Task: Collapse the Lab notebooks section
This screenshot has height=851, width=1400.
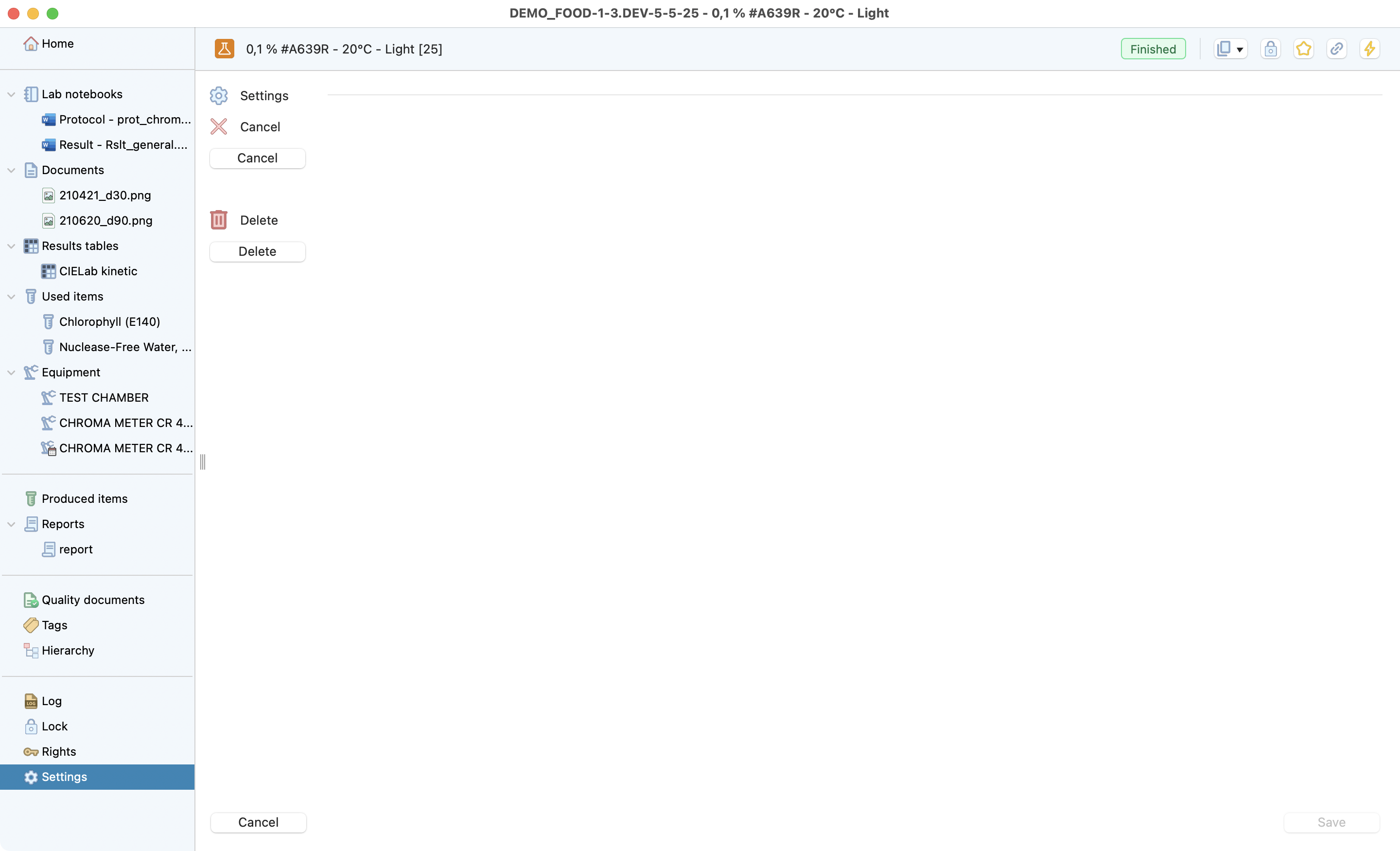Action: click(11, 94)
